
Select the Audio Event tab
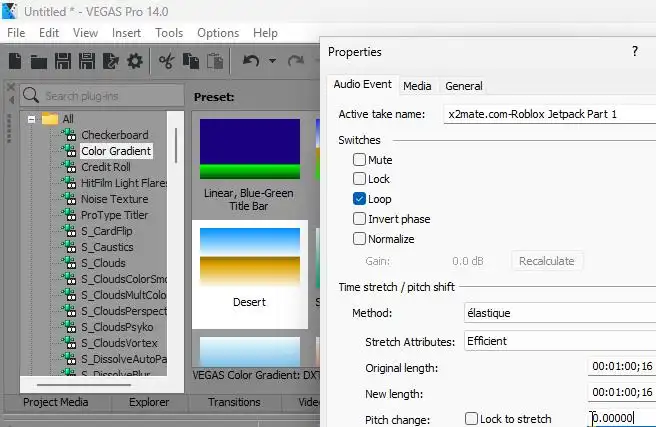tap(363, 84)
